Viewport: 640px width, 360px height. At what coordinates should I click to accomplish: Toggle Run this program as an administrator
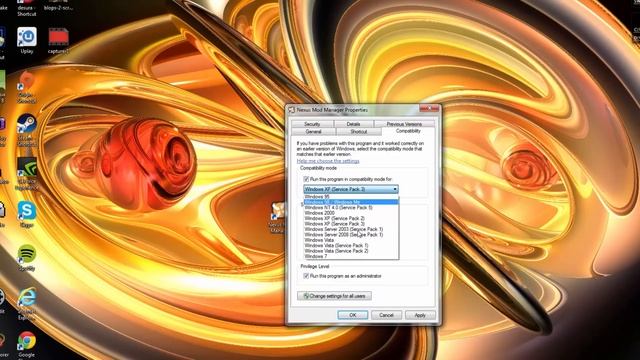coord(306,276)
